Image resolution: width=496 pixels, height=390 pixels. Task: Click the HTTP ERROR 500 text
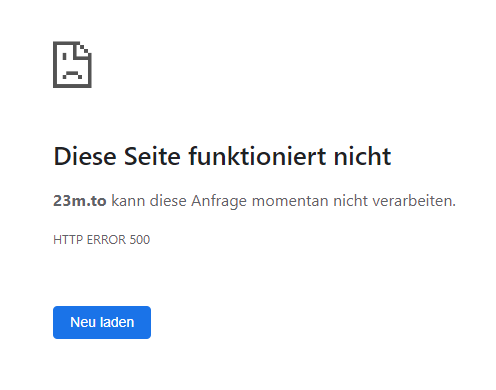point(102,240)
